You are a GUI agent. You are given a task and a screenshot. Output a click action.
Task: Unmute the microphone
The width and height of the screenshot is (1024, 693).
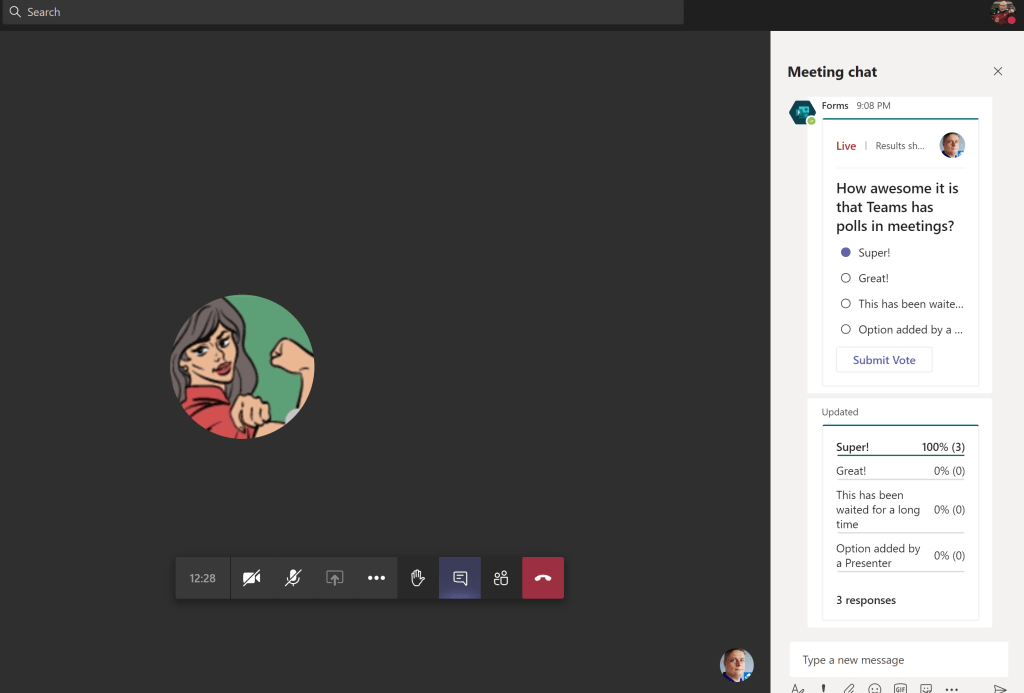(293, 578)
